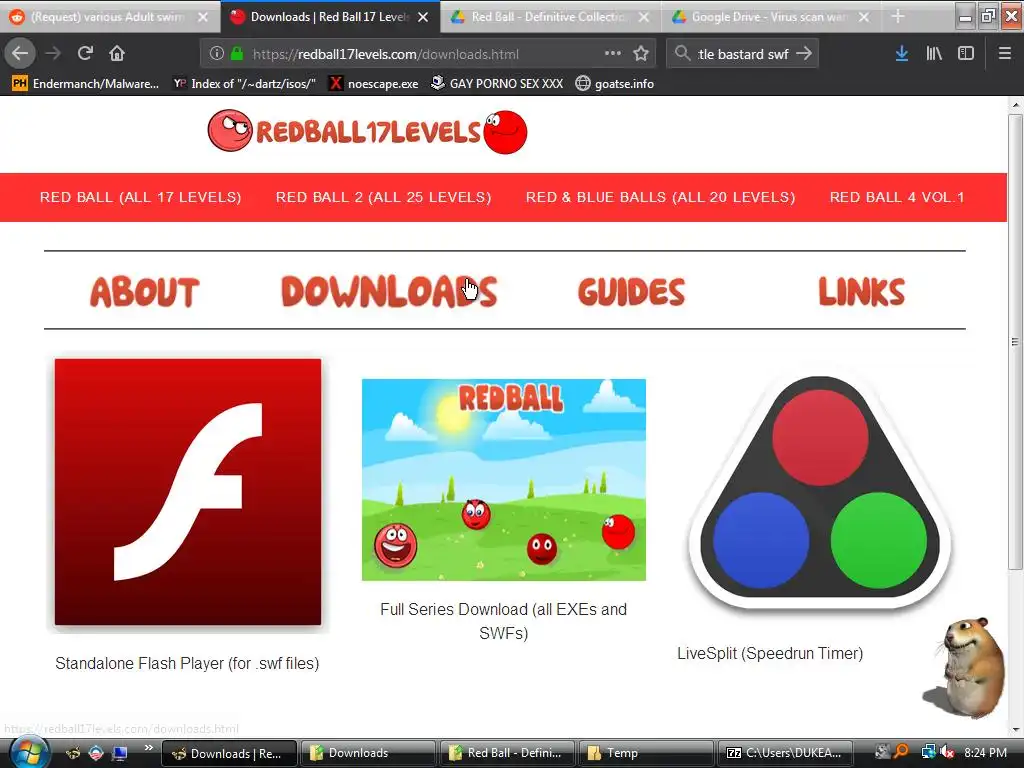Click the page vertical scrollbar thumb
This screenshot has width=1024, height=768.
click(x=1015, y=341)
